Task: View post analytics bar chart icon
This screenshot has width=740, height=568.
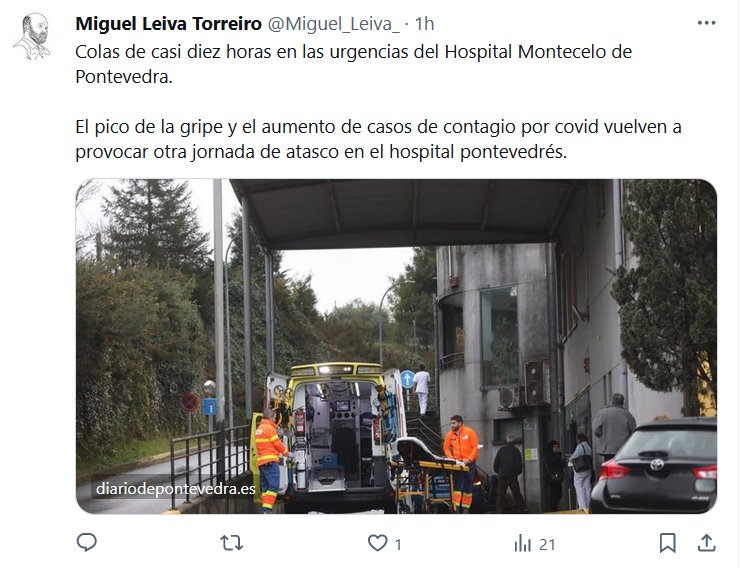Action: (523, 543)
